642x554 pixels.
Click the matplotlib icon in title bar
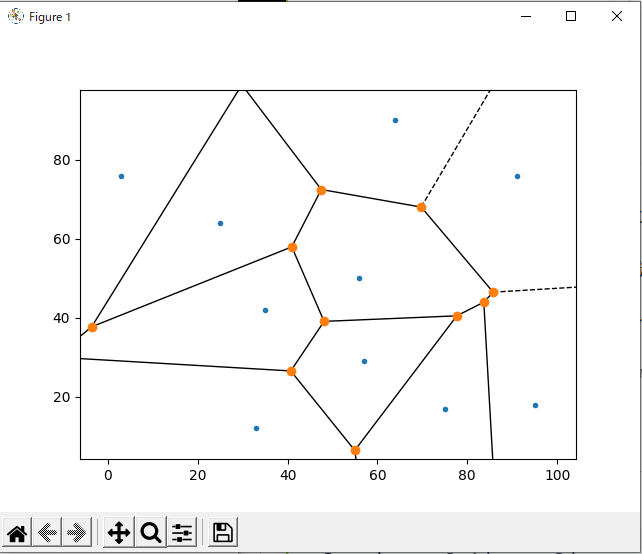(16, 16)
